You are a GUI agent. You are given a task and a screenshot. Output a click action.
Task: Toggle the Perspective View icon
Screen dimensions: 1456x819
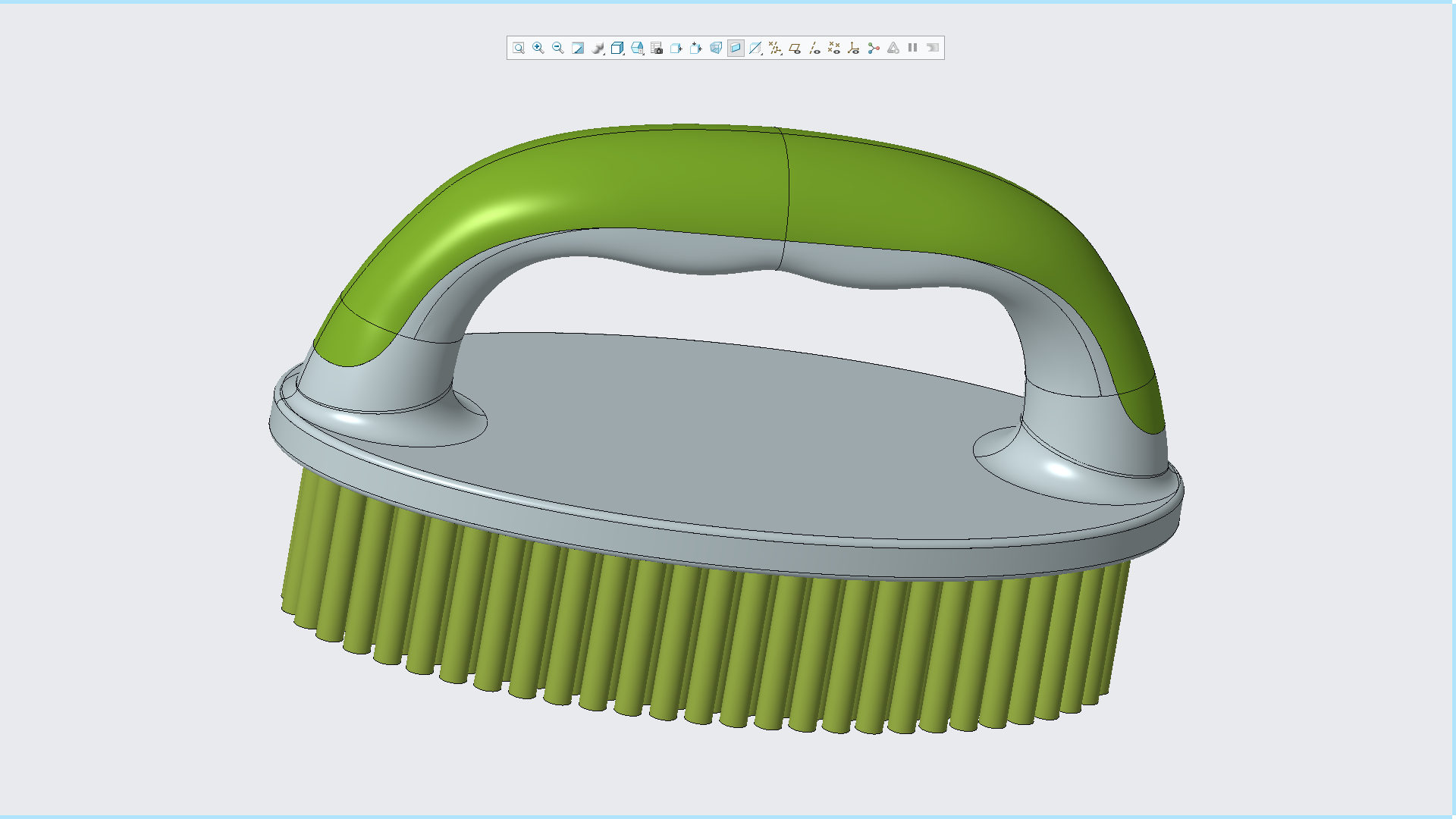pos(716,48)
